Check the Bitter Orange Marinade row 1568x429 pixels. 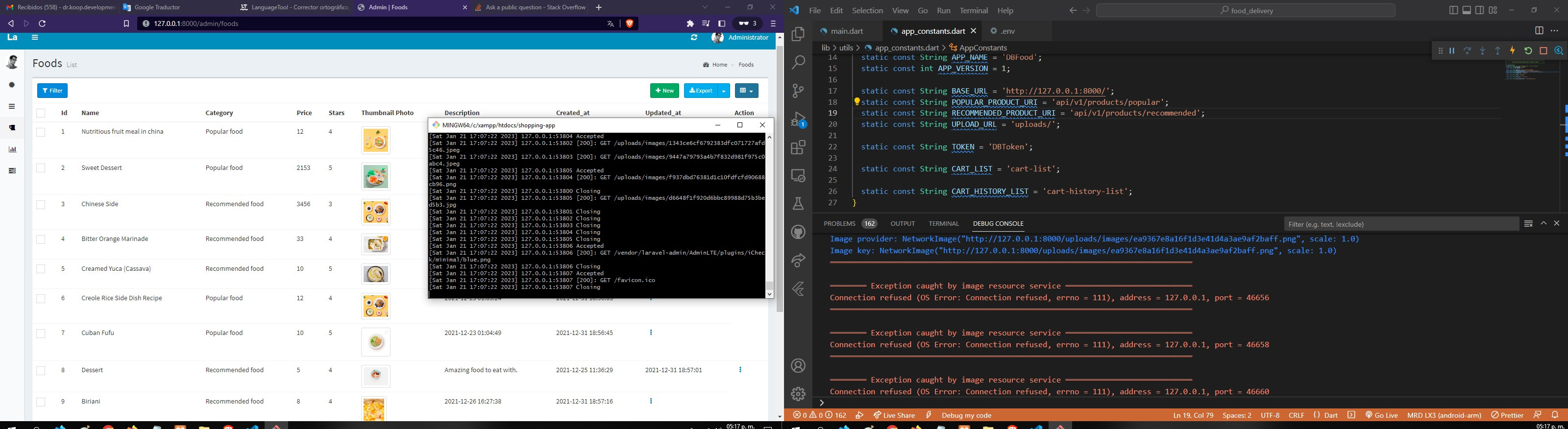41,239
